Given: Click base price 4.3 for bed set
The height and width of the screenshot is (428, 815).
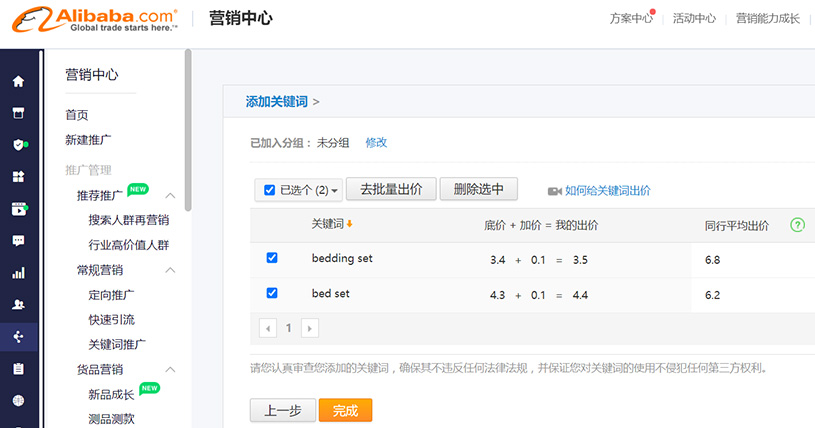Looking at the screenshot, I should (x=497, y=295).
